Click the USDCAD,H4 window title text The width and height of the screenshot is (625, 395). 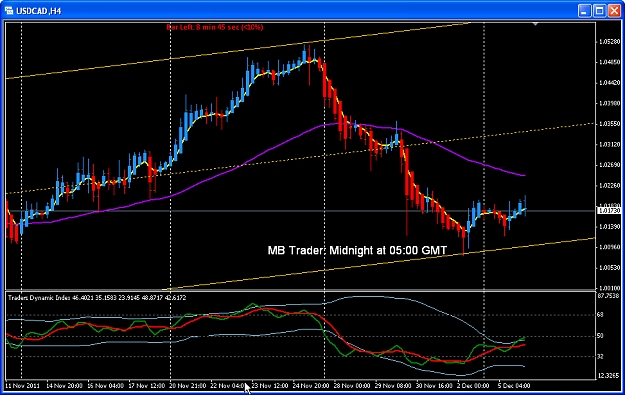[x=39, y=11]
